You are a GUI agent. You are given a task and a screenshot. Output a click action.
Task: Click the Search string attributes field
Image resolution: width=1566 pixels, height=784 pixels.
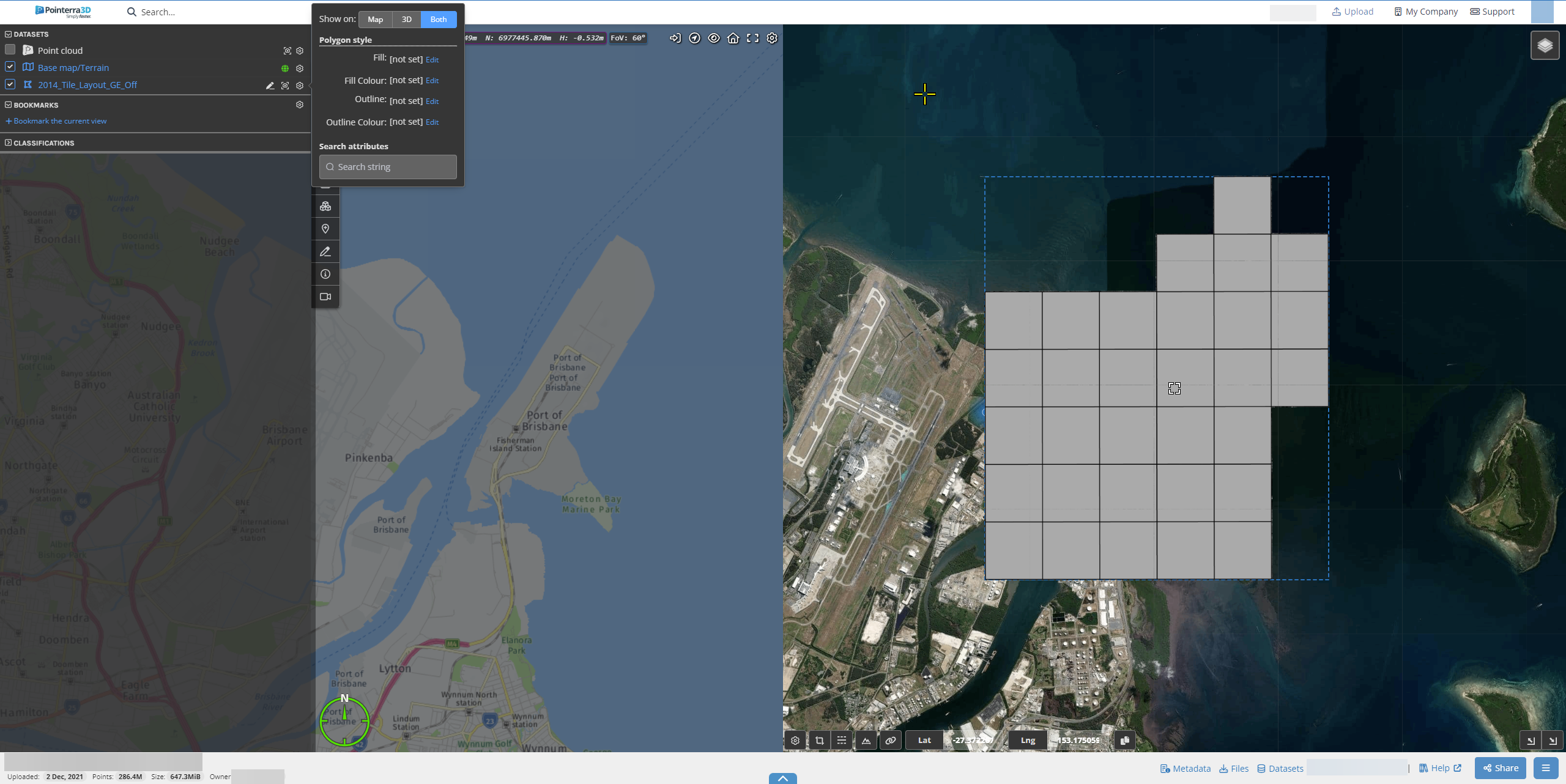[388, 167]
